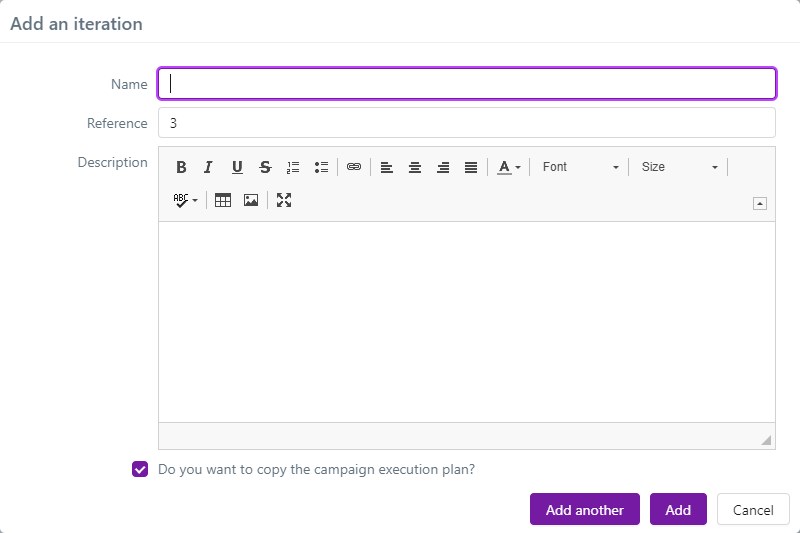Apply italic formatting to description text
The width and height of the screenshot is (800, 533).
(209, 168)
